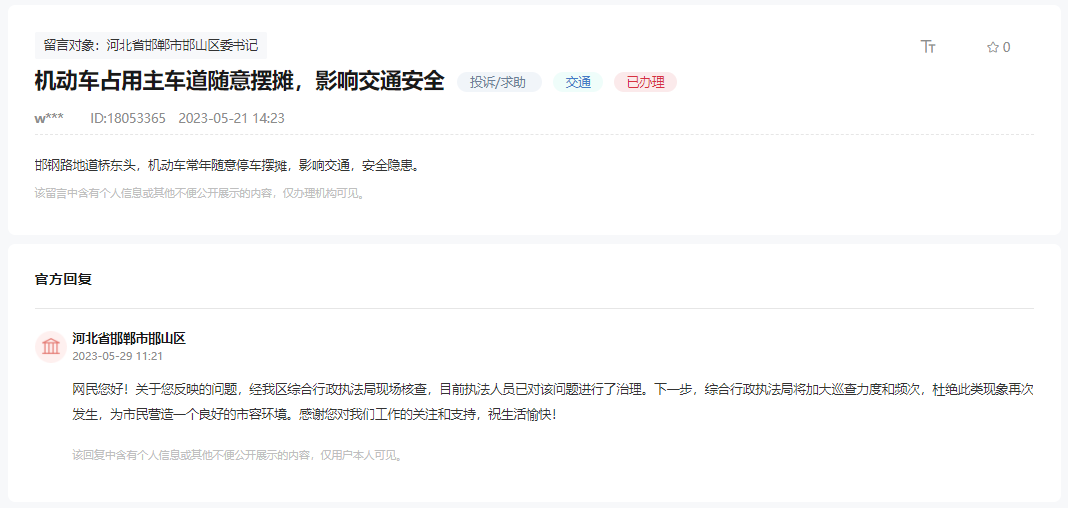Image resolution: width=1068 pixels, height=508 pixels.
Task: Click the reply date 2023-05-29 11:21
Action: pos(117,356)
